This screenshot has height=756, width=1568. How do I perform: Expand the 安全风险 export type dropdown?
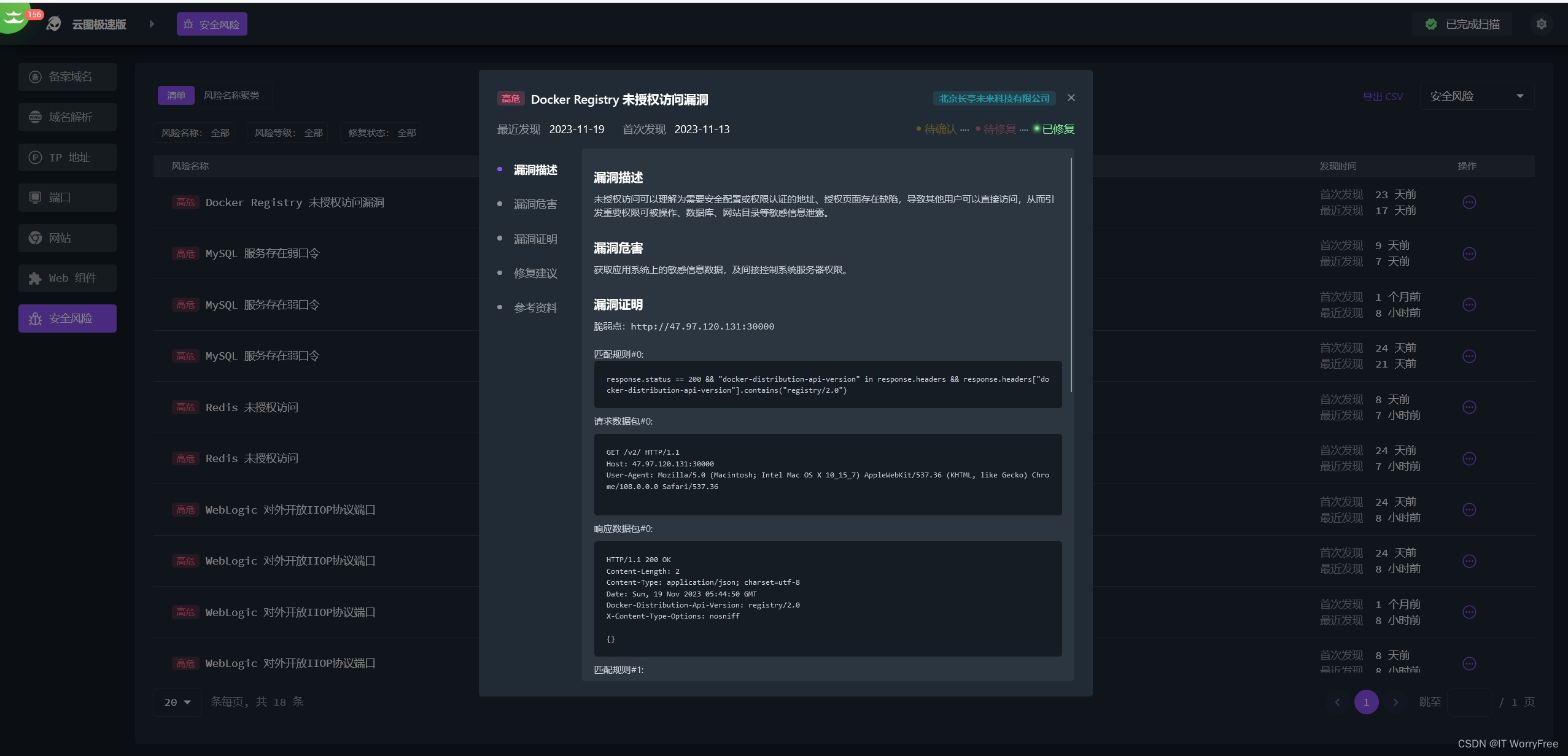(x=1477, y=96)
